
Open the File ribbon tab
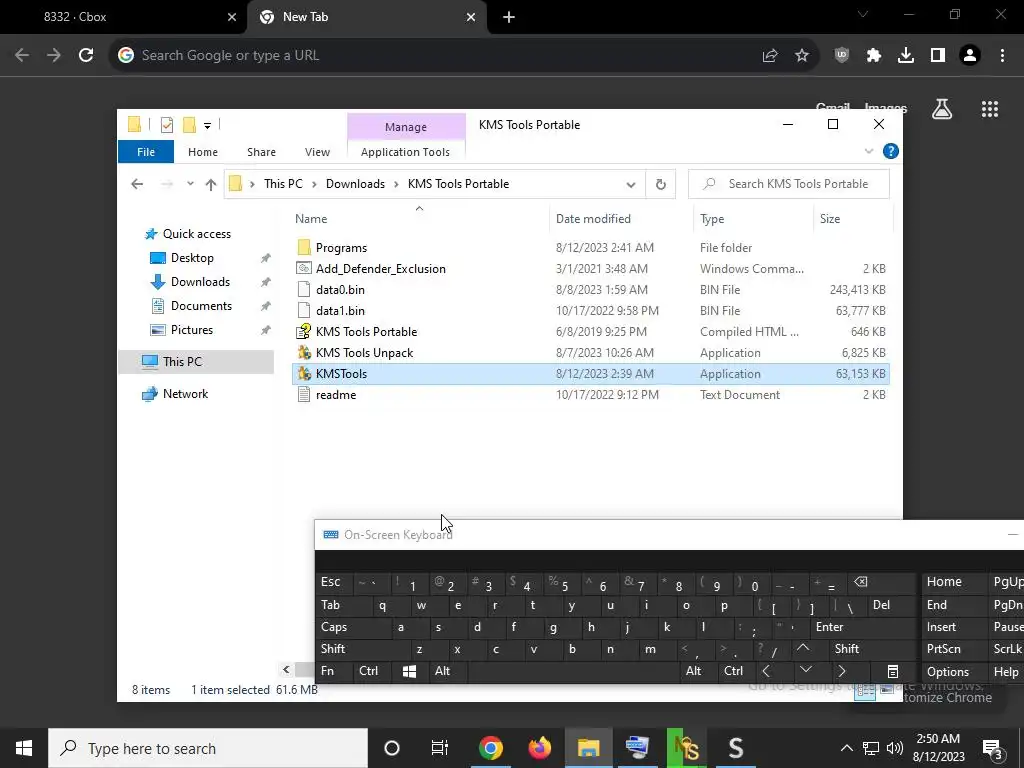coord(146,152)
